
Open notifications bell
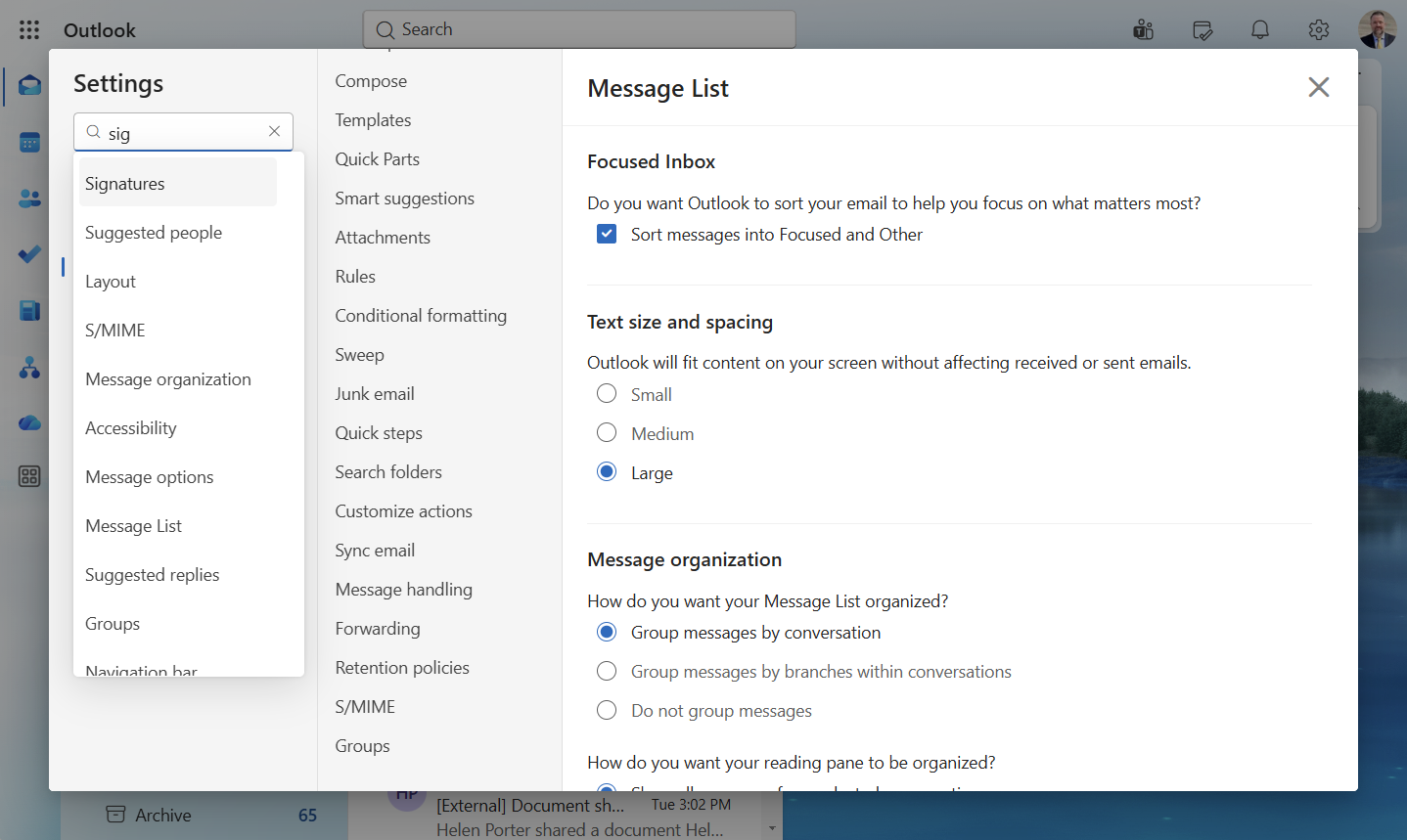(x=1260, y=30)
